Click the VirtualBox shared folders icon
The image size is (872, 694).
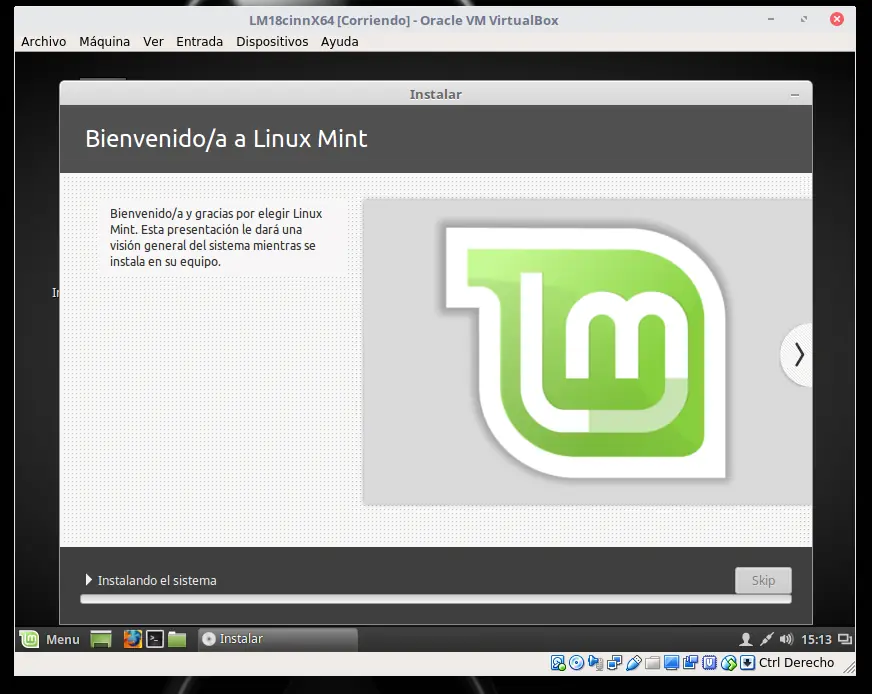pyautogui.click(x=652, y=663)
